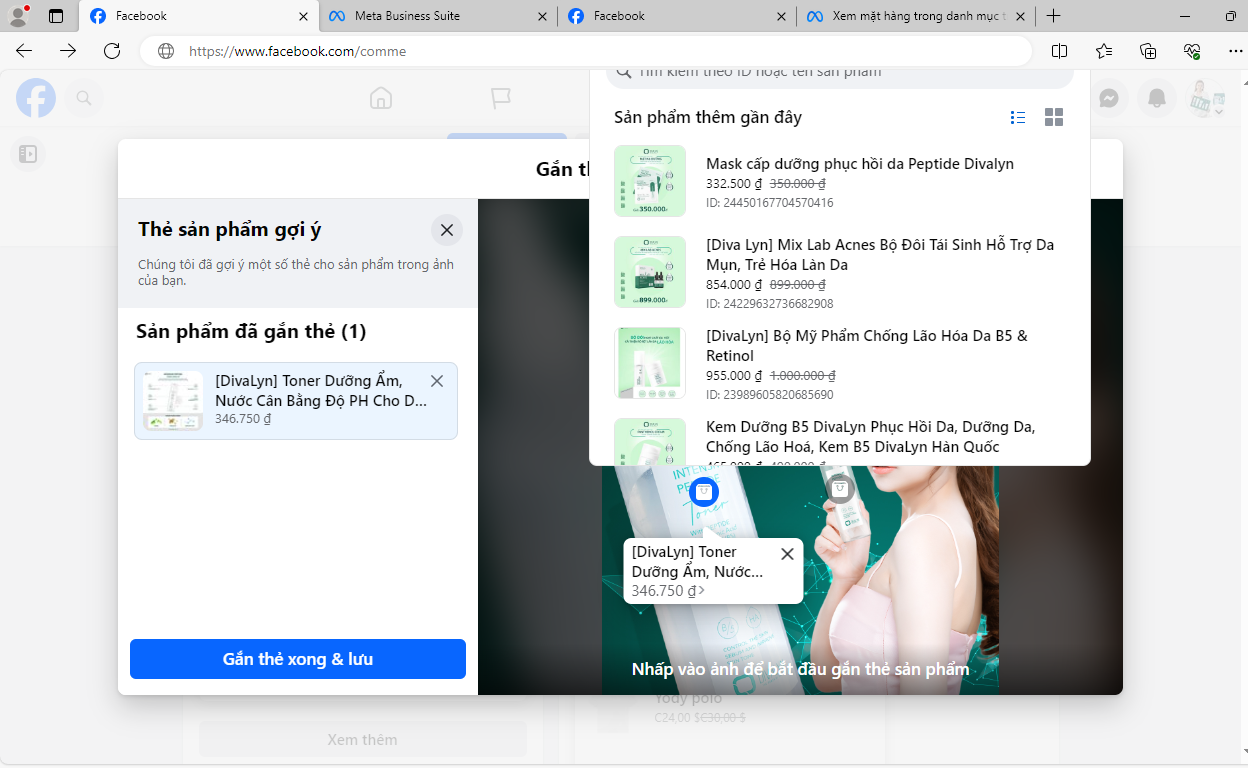1248x768 pixels.
Task: Select Mix Lab Acnes Bộ Đôi product
Action: pos(879,254)
